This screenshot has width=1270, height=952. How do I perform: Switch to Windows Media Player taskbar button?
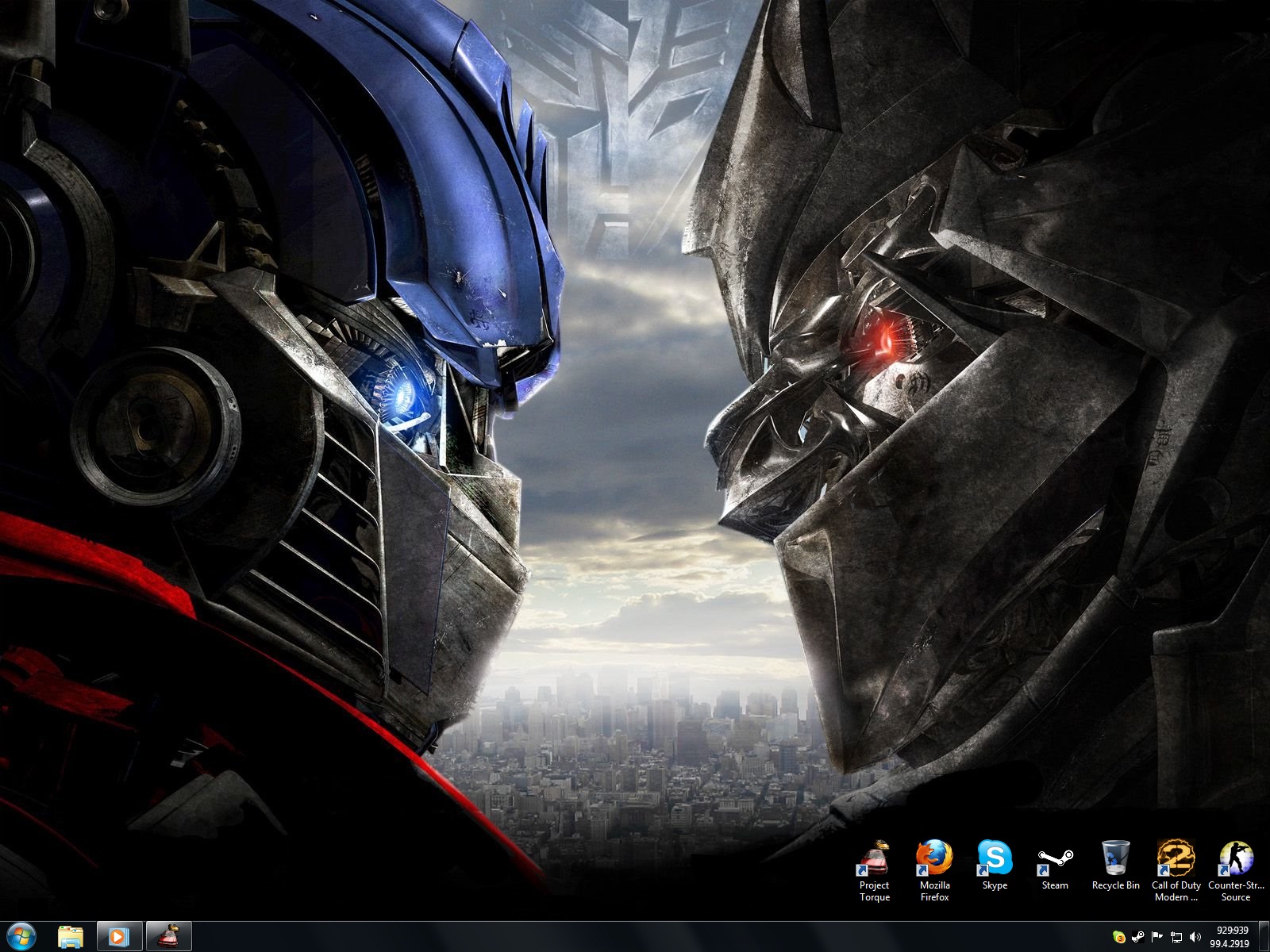pos(119,937)
